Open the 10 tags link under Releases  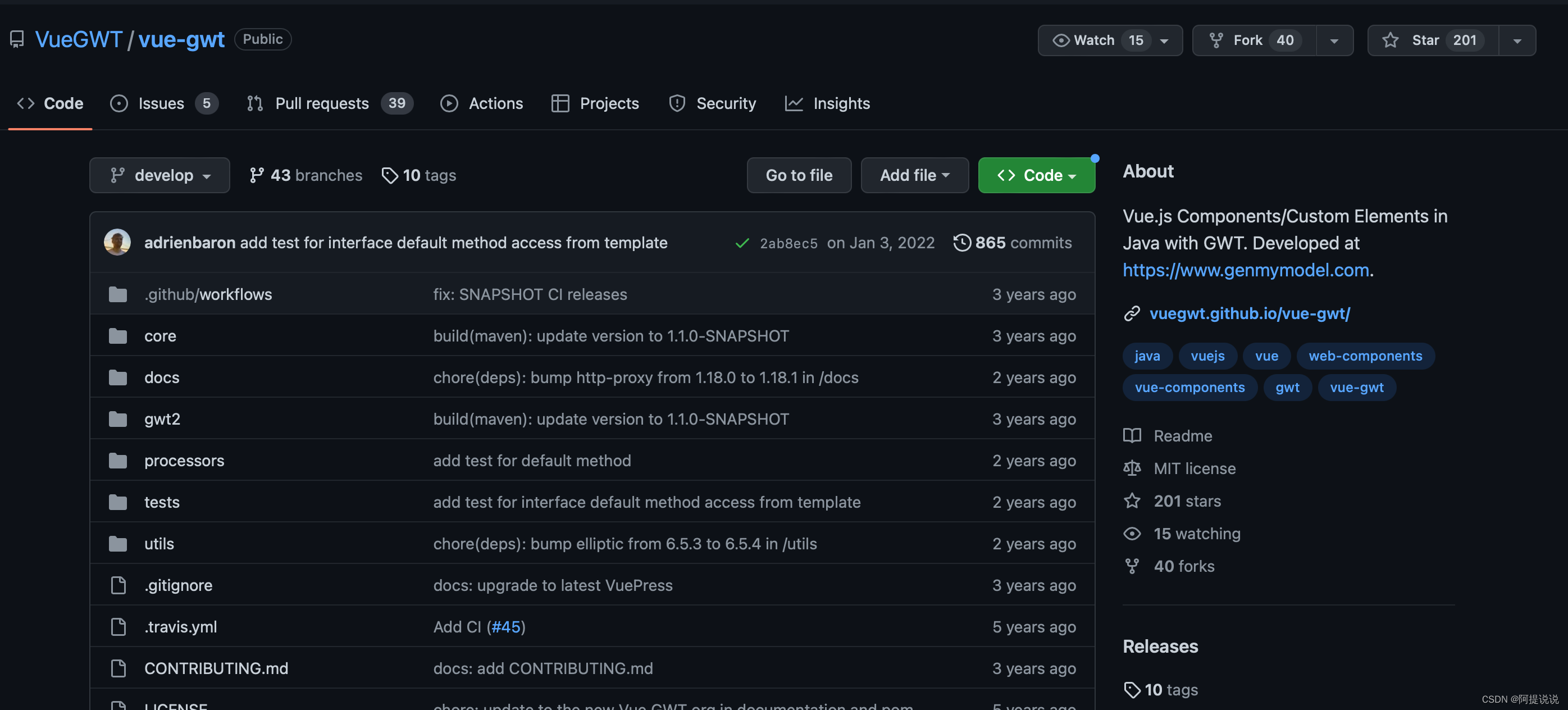click(1161, 690)
